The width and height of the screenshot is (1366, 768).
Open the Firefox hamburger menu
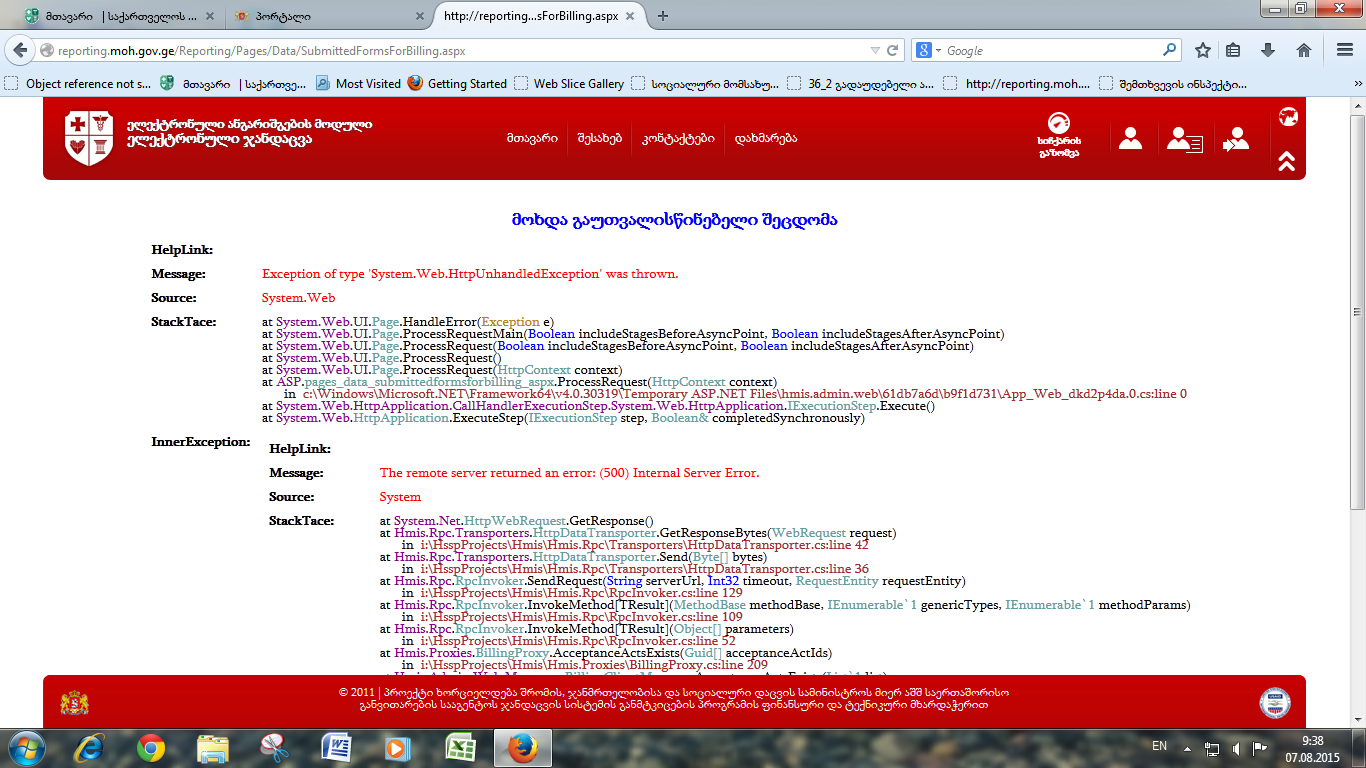[x=1343, y=50]
